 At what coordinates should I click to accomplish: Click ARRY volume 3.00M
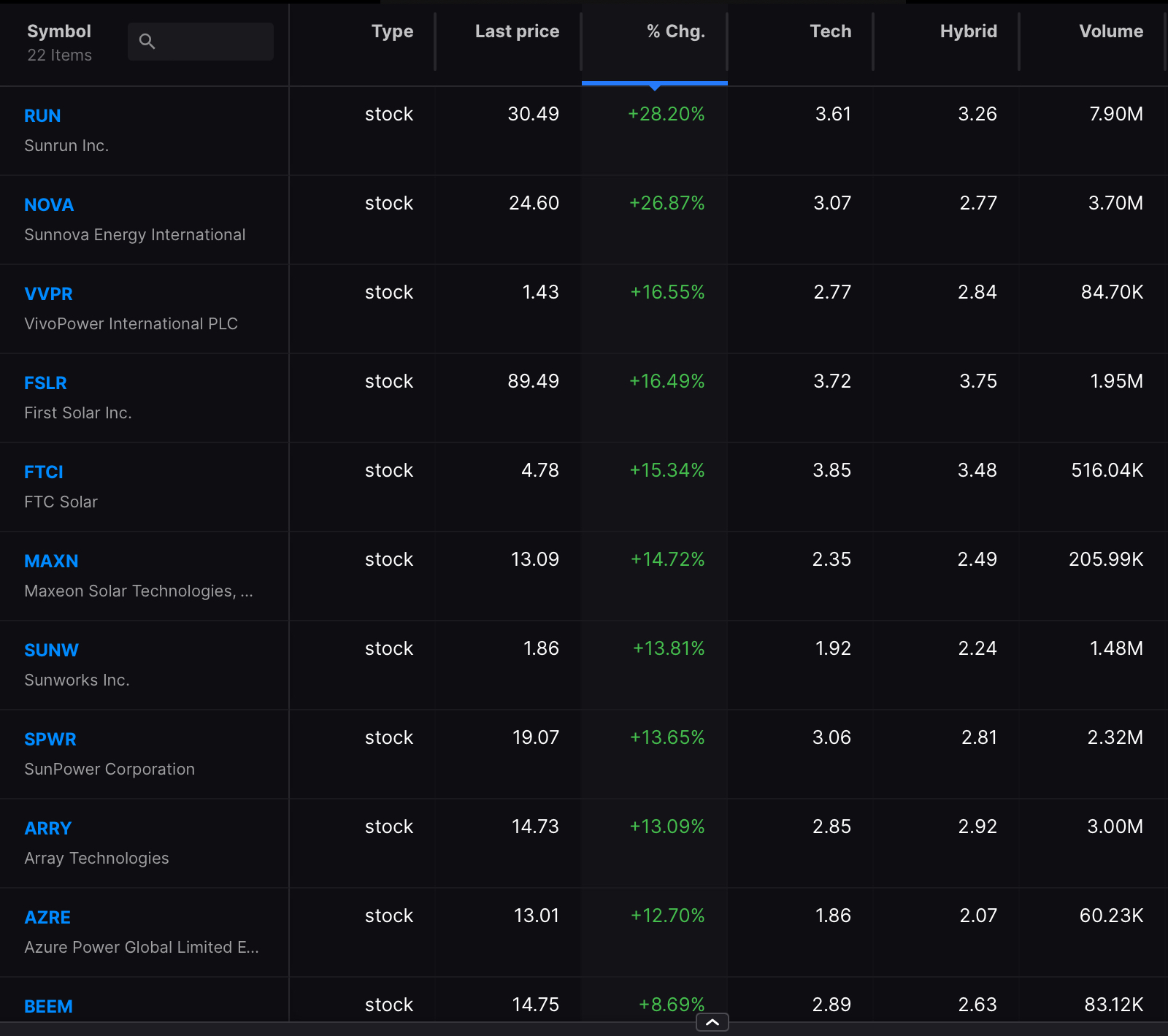(1115, 827)
